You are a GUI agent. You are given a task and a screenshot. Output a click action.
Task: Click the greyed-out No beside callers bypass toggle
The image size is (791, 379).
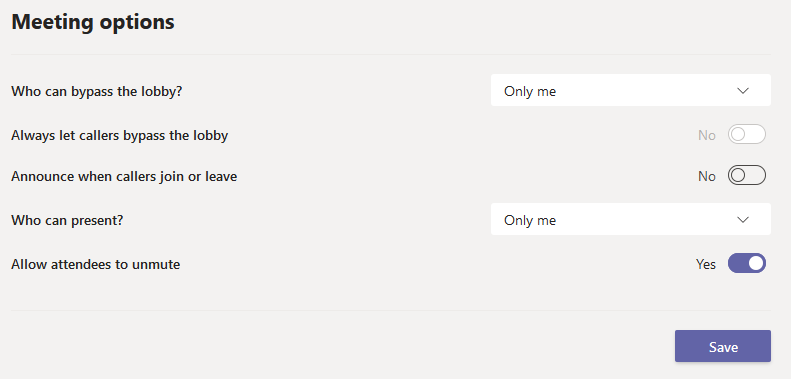coord(707,135)
